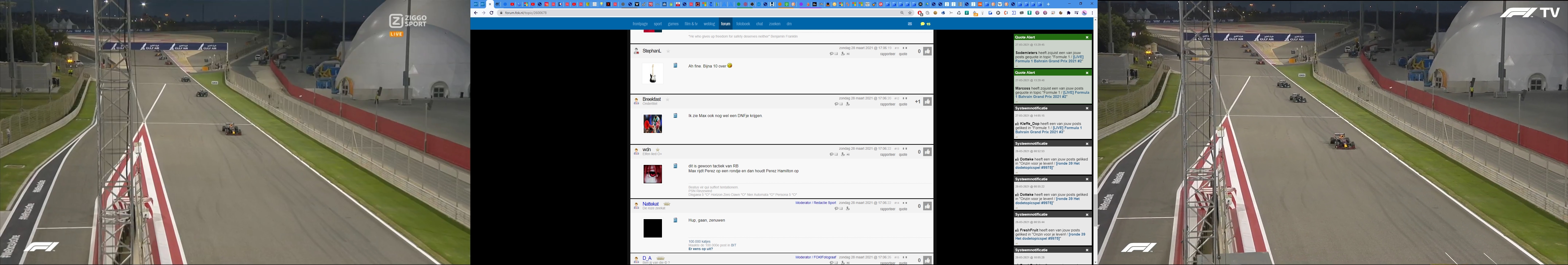
Task: Open post number #12 permalink
Action: point(897,98)
